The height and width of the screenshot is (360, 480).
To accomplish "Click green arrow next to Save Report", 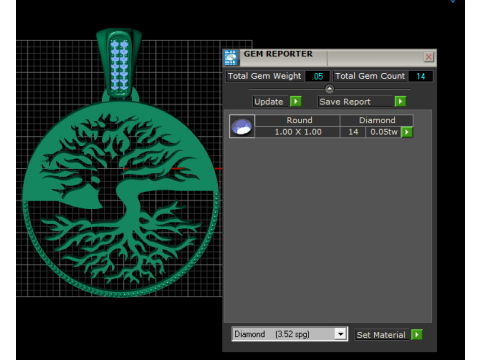I will point(400,101).
